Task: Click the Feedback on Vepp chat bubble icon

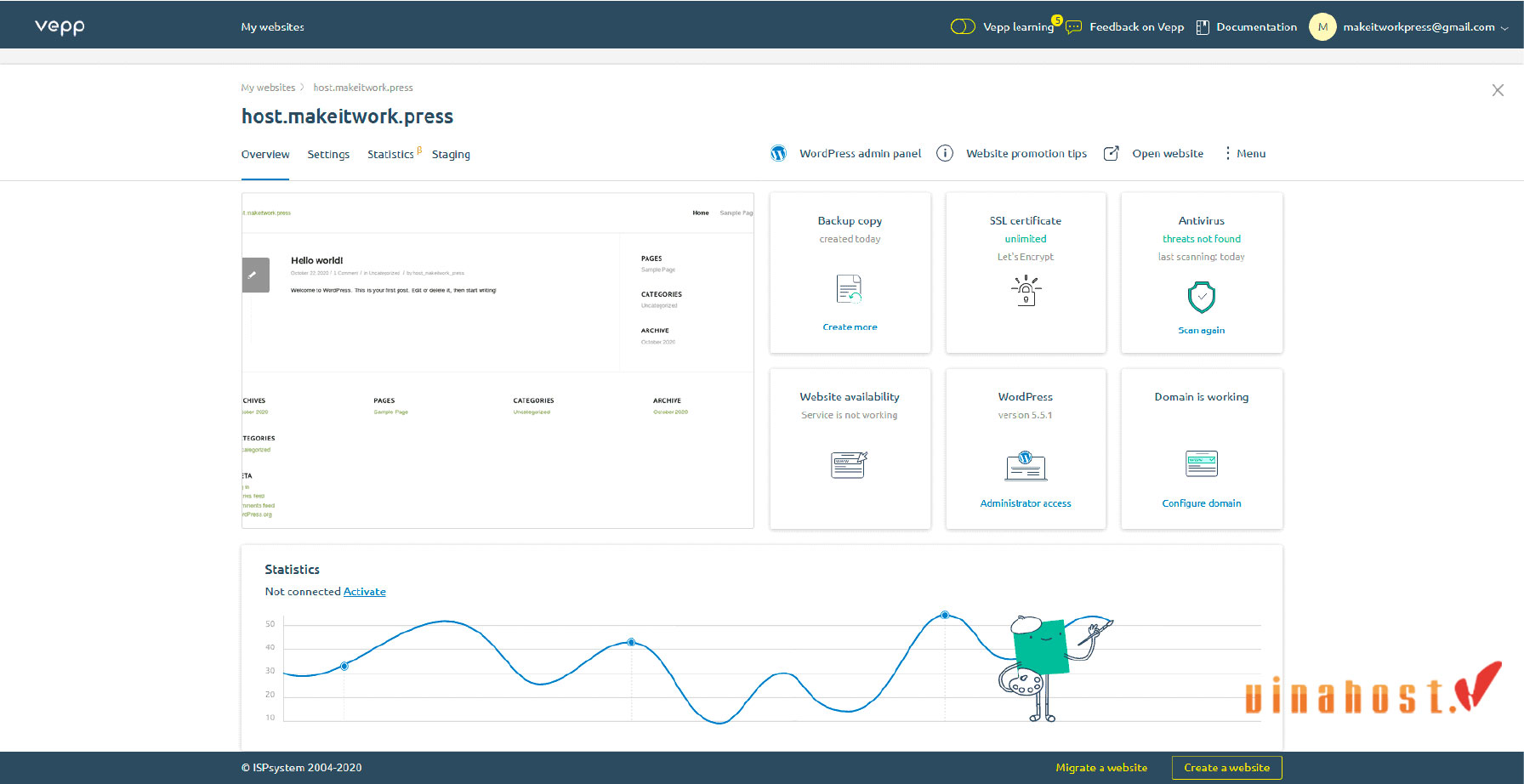Action: [x=1072, y=26]
